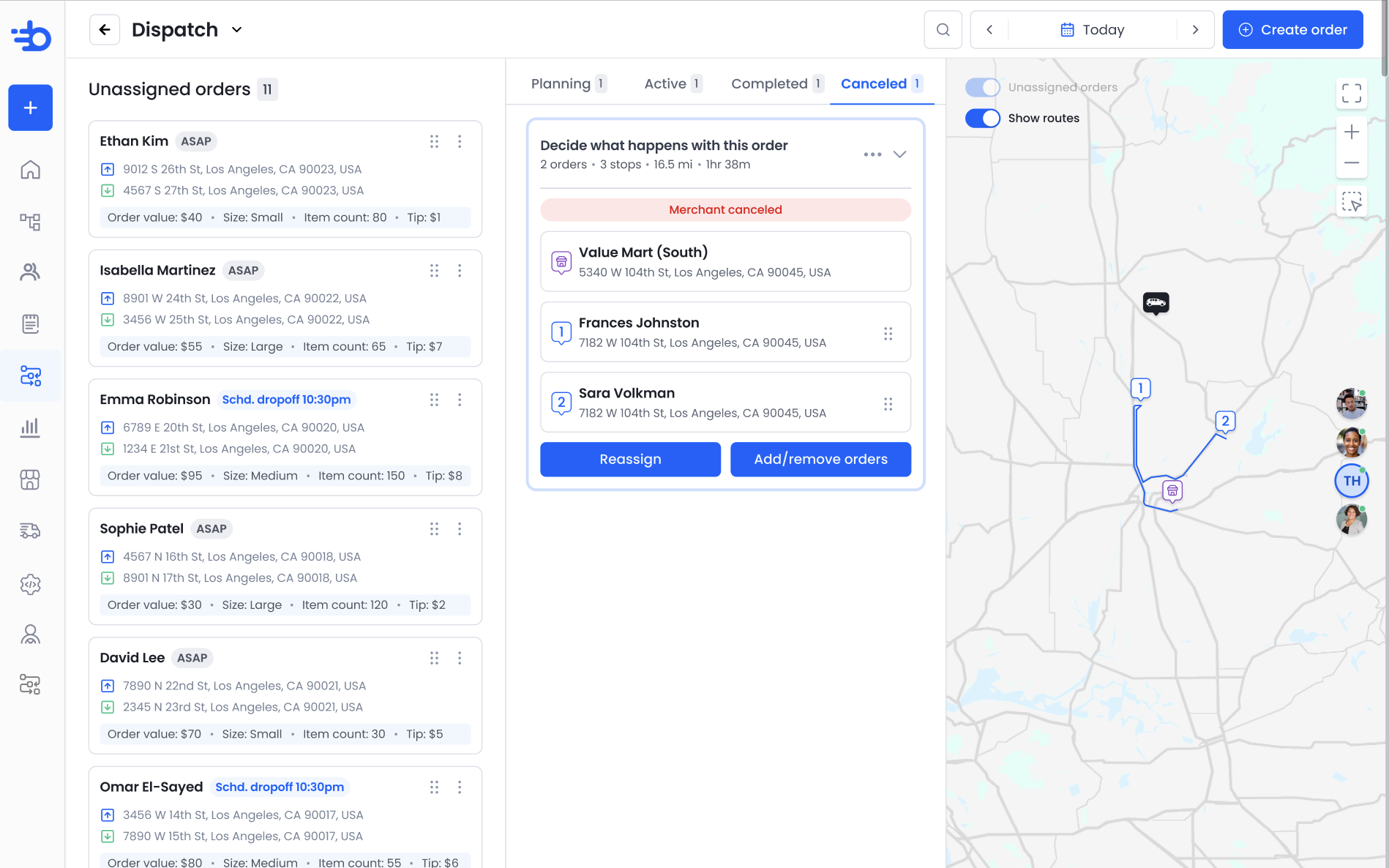Toggle Unassigned orders map switch
This screenshot has height=868, width=1389.
(982, 87)
